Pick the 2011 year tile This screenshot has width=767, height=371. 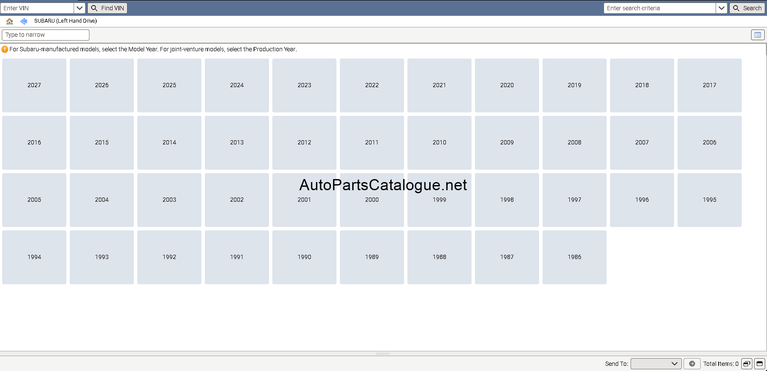372,142
